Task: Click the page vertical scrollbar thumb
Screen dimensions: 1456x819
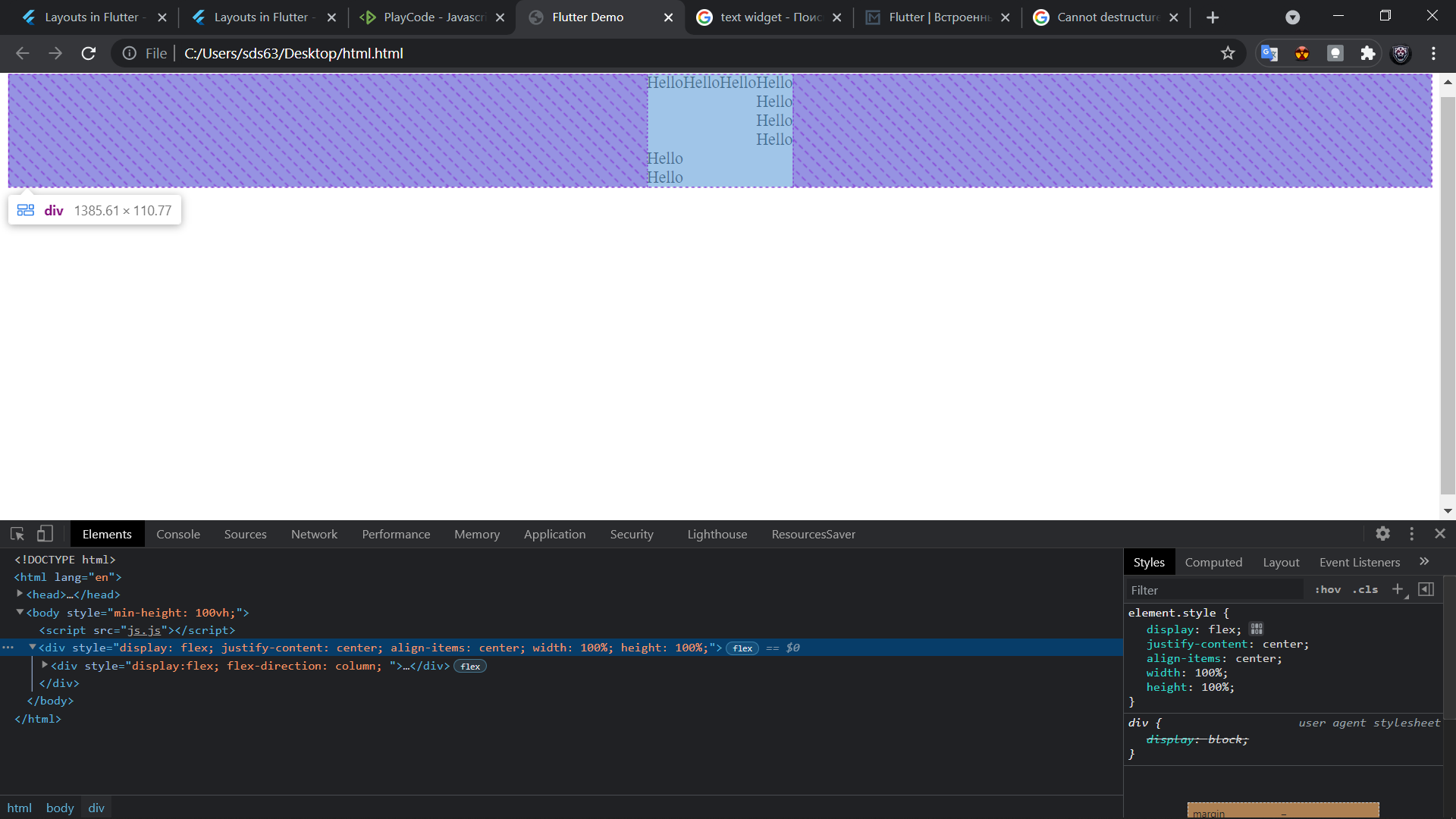Action: point(1448,296)
